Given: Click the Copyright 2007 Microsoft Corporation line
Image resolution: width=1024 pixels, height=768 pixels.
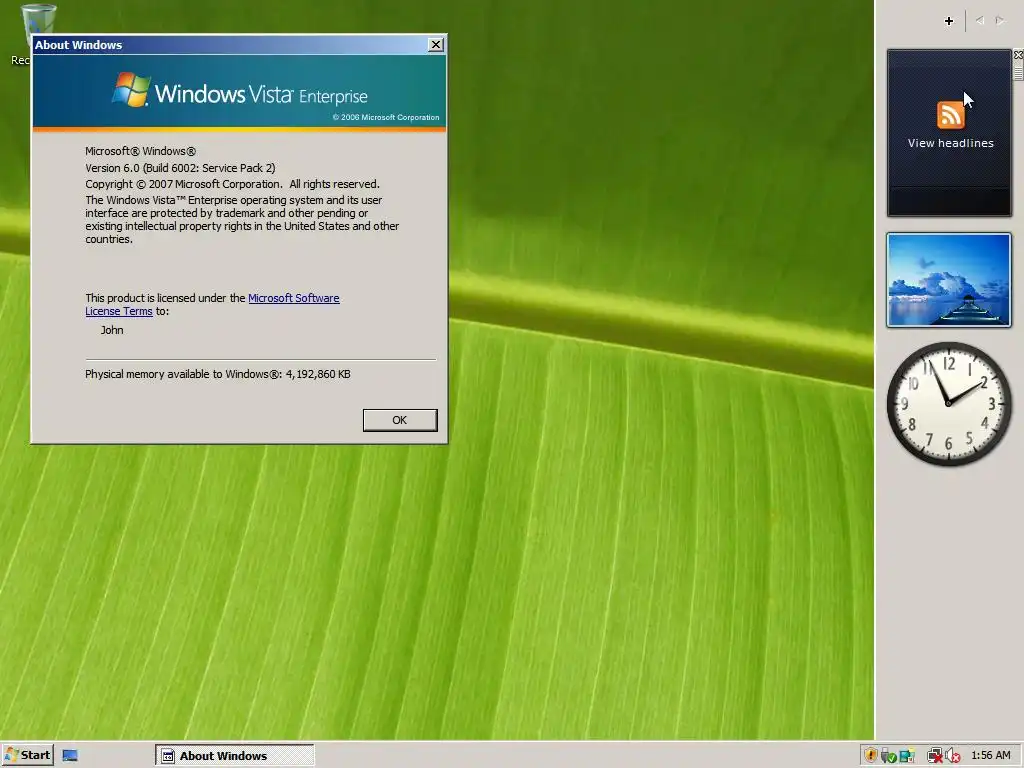Looking at the screenshot, I should (232, 184).
